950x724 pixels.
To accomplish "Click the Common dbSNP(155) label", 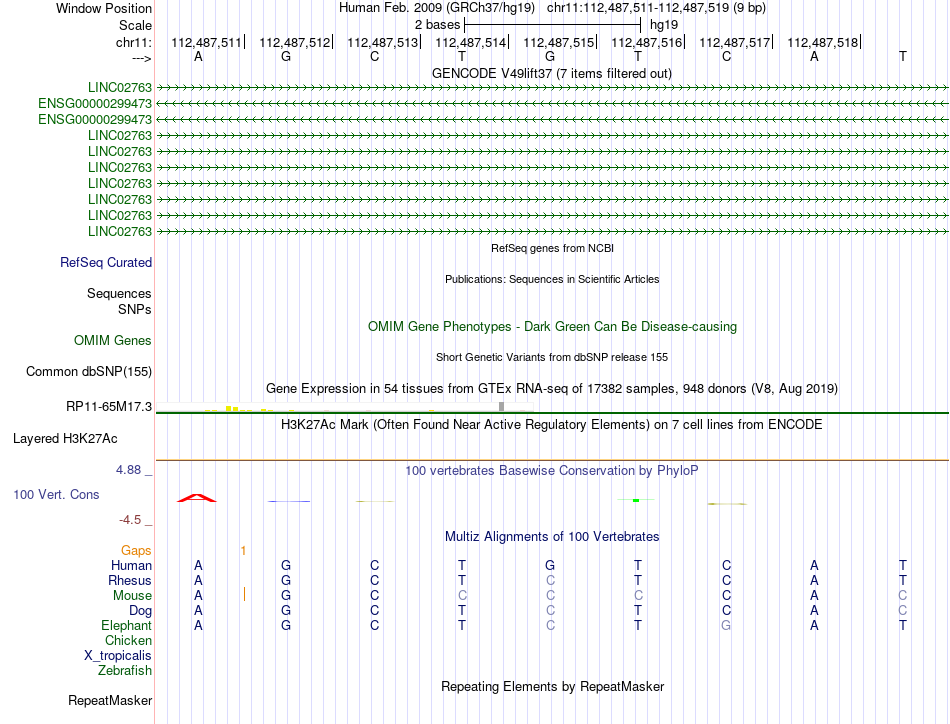I will pyautogui.click(x=89, y=371).
